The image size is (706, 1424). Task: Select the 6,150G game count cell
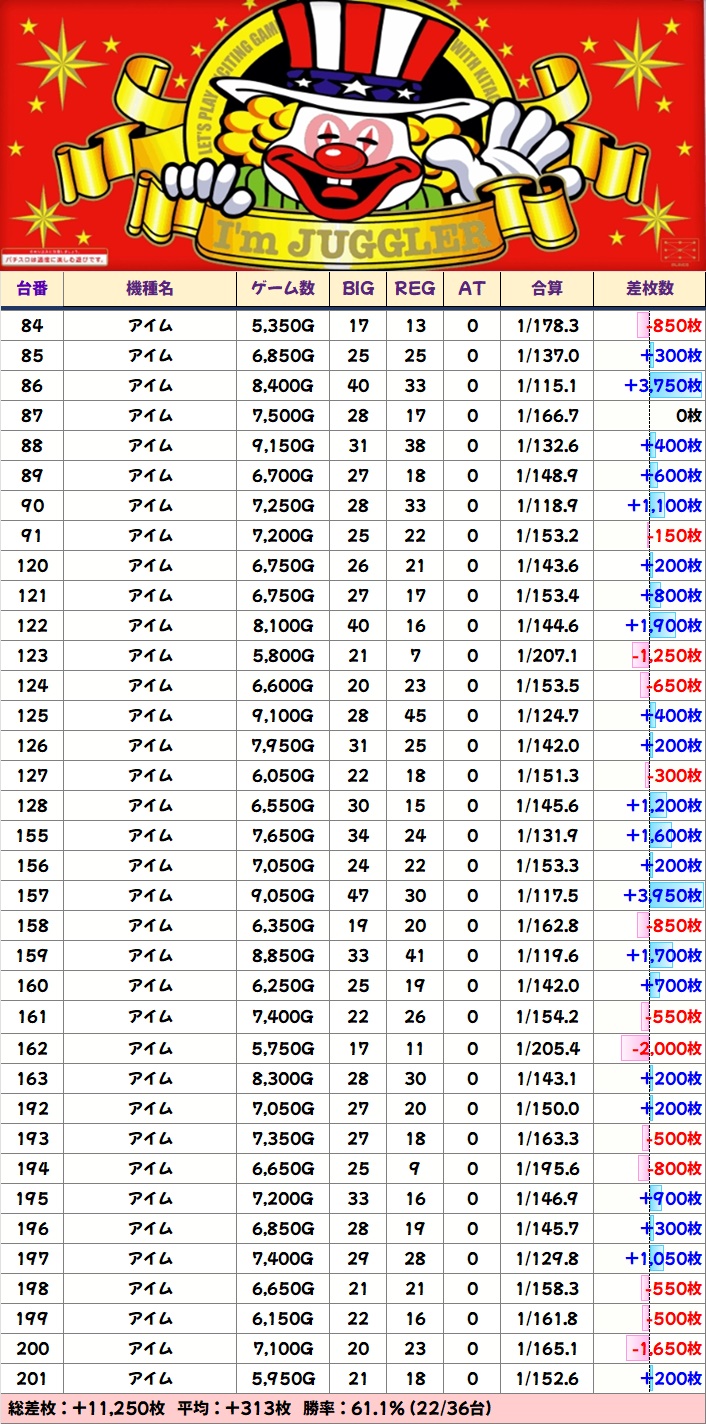click(x=284, y=1318)
